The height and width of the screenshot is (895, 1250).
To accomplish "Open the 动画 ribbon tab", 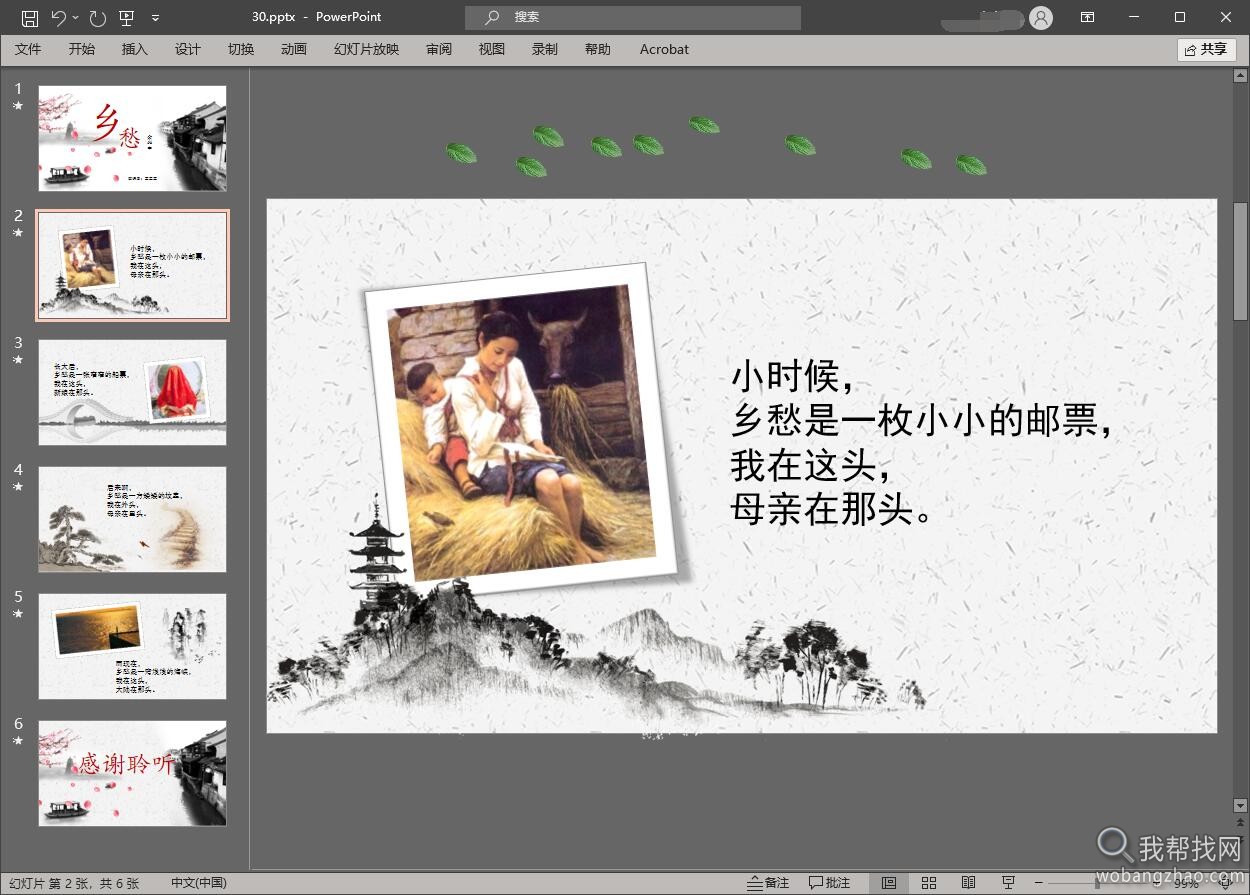I will pyautogui.click(x=294, y=49).
